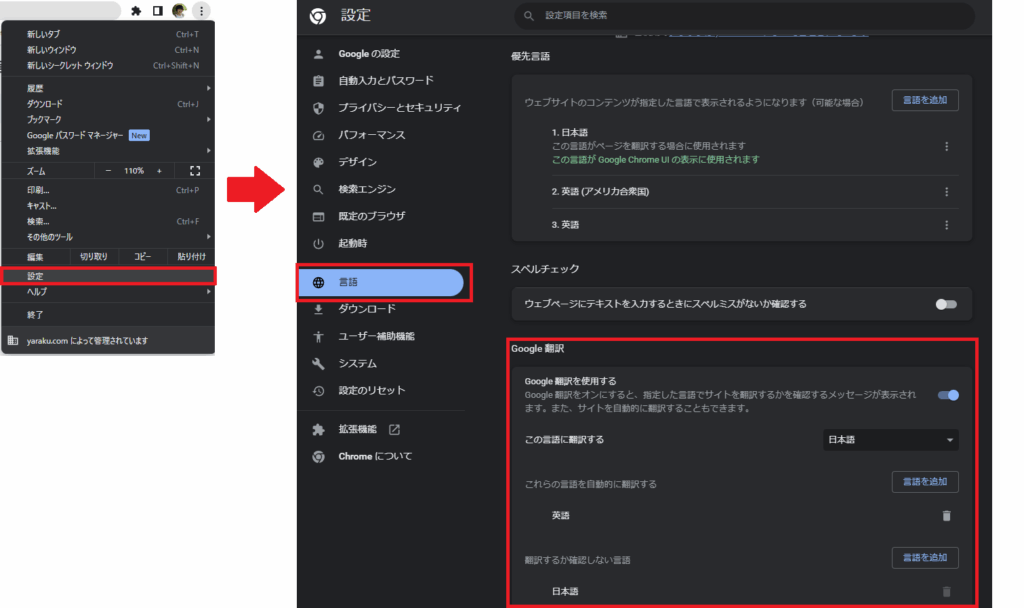Open more options for 1. 日本語
The image size is (1024, 608).
(x=946, y=146)
